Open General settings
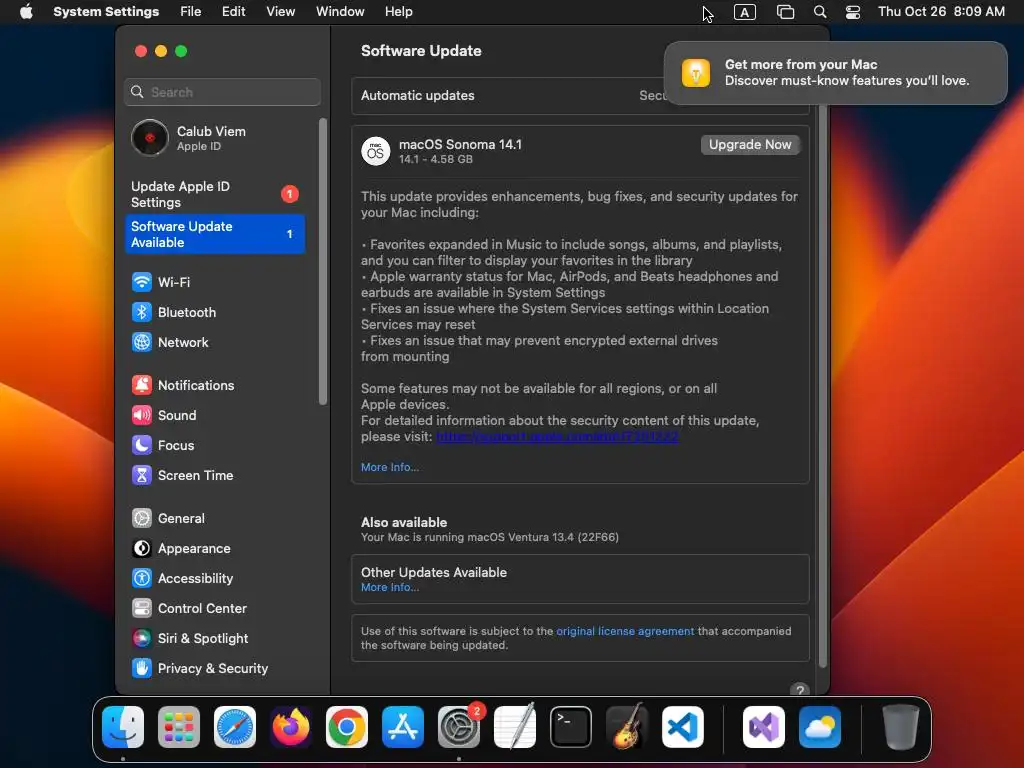Screen dimensions: 1024x768 [x=168, y=519]
